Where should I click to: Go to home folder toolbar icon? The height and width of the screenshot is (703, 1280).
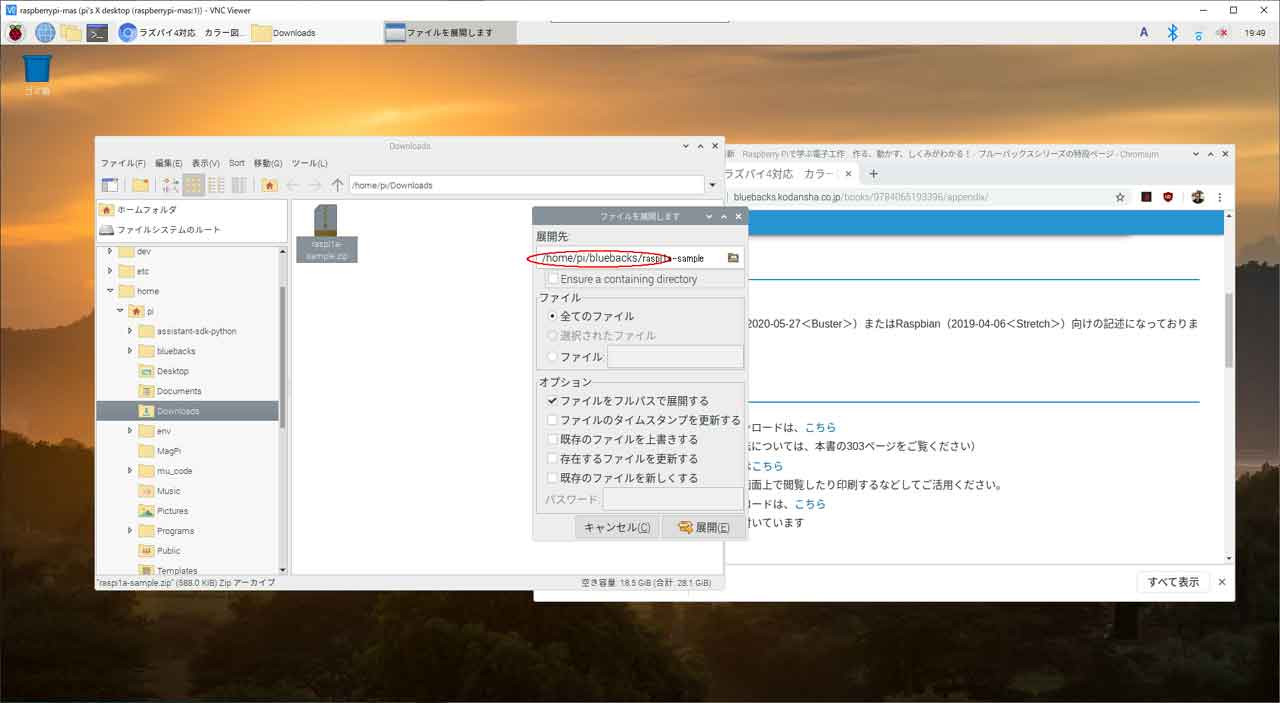coord(269,185)
